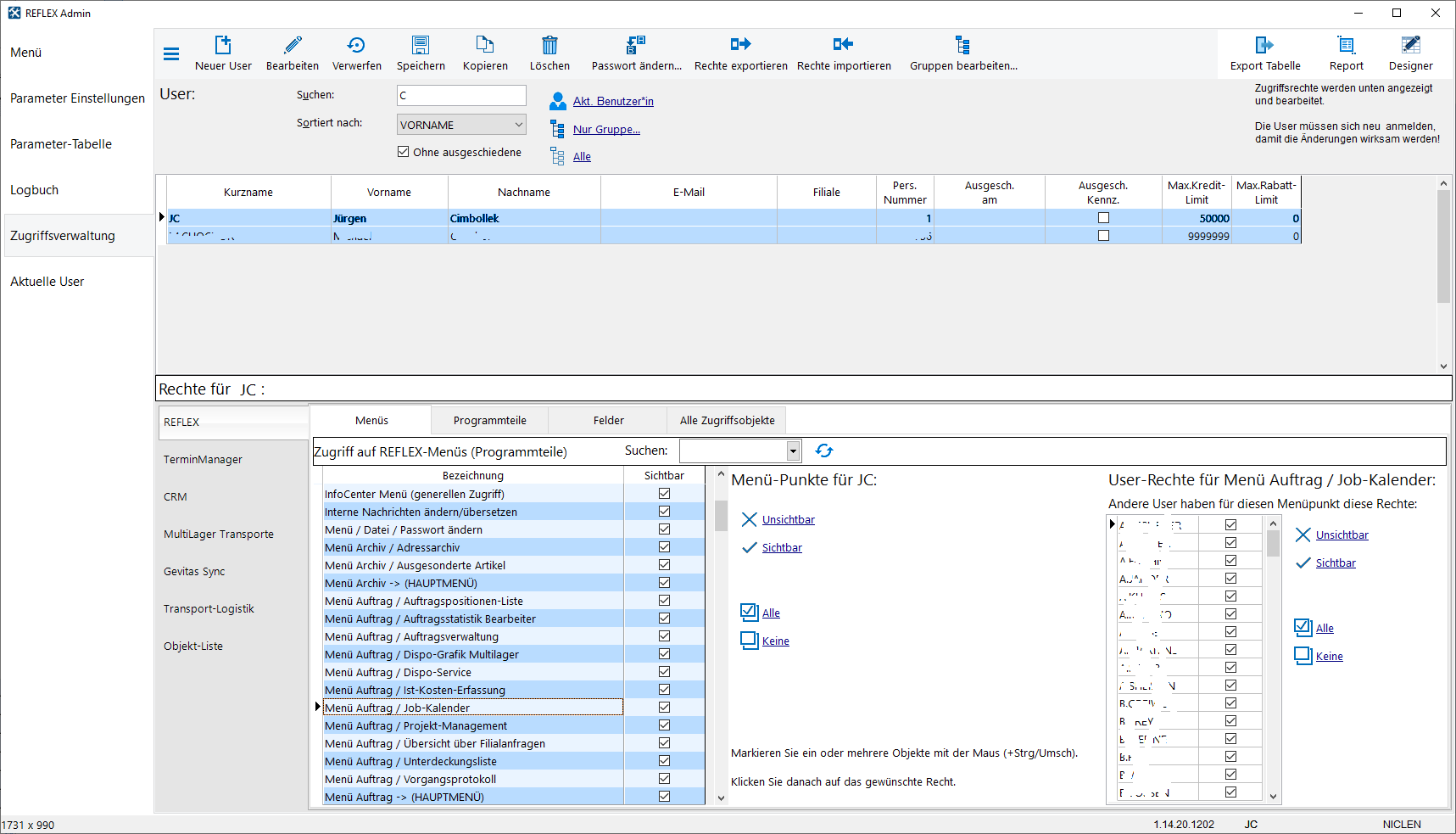Toggle Sichtbar for Menü Auftrag / Vorgangsprotokoll
The image size is (1456, 834).
click(664, 779)
